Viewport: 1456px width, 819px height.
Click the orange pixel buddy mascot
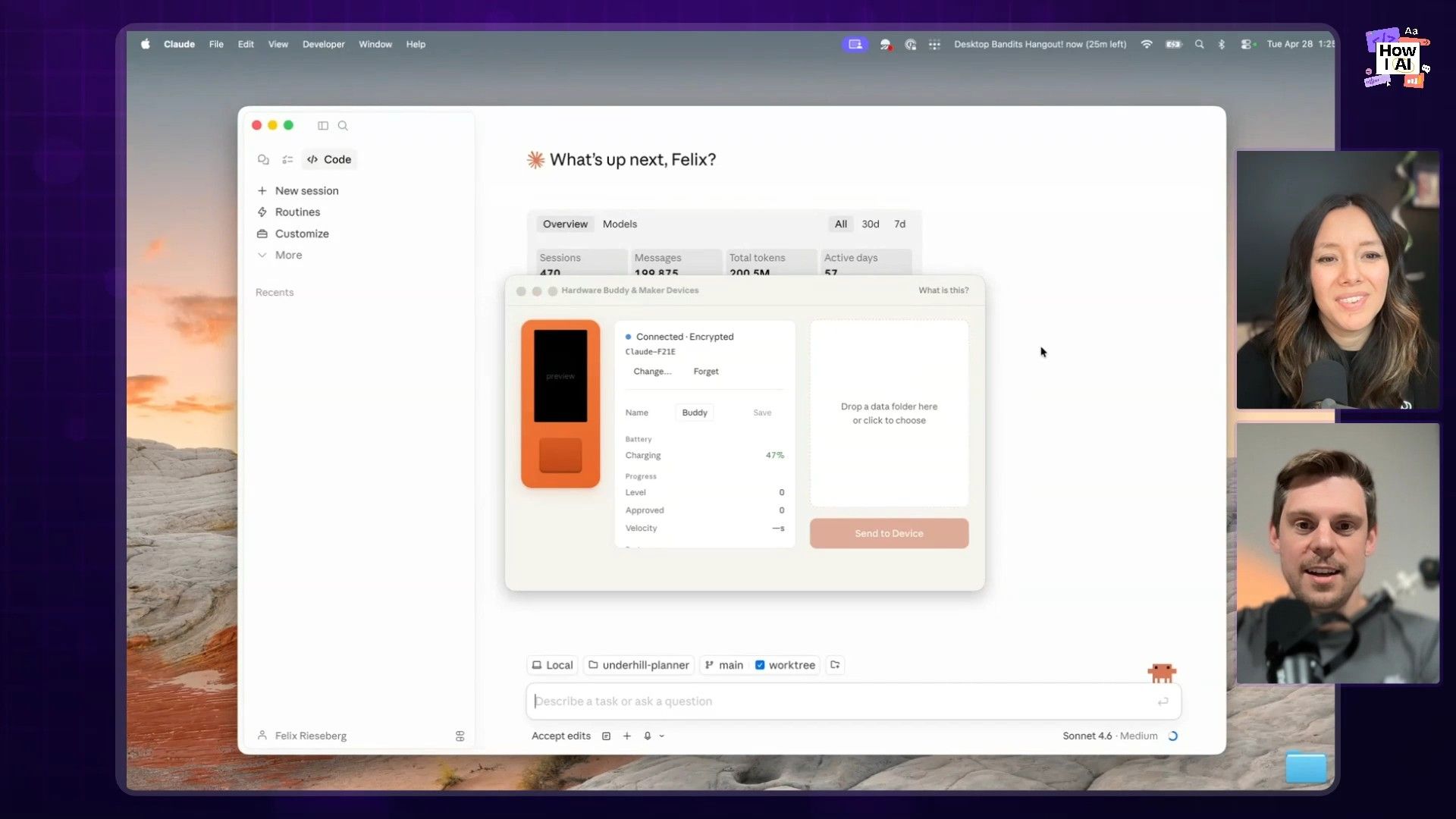pos(1162,672)
